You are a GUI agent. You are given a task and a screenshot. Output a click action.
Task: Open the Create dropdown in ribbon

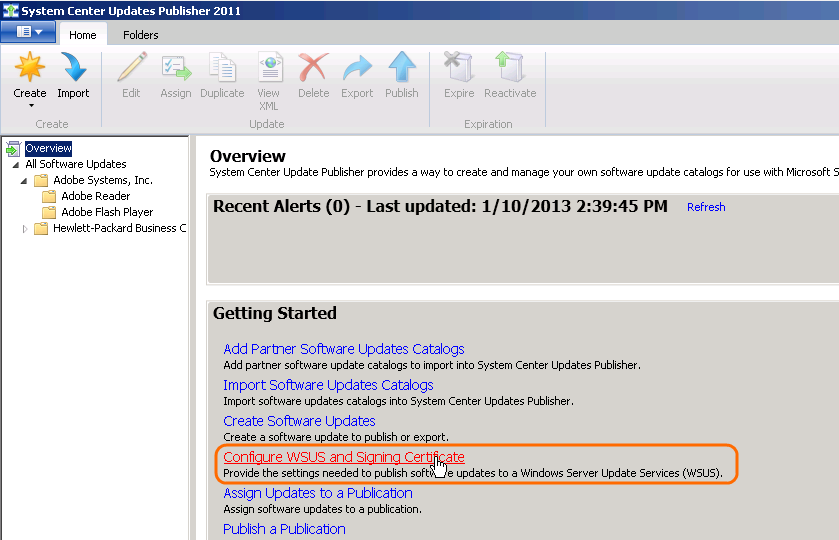pyautogui.click(x=30, y=104)
